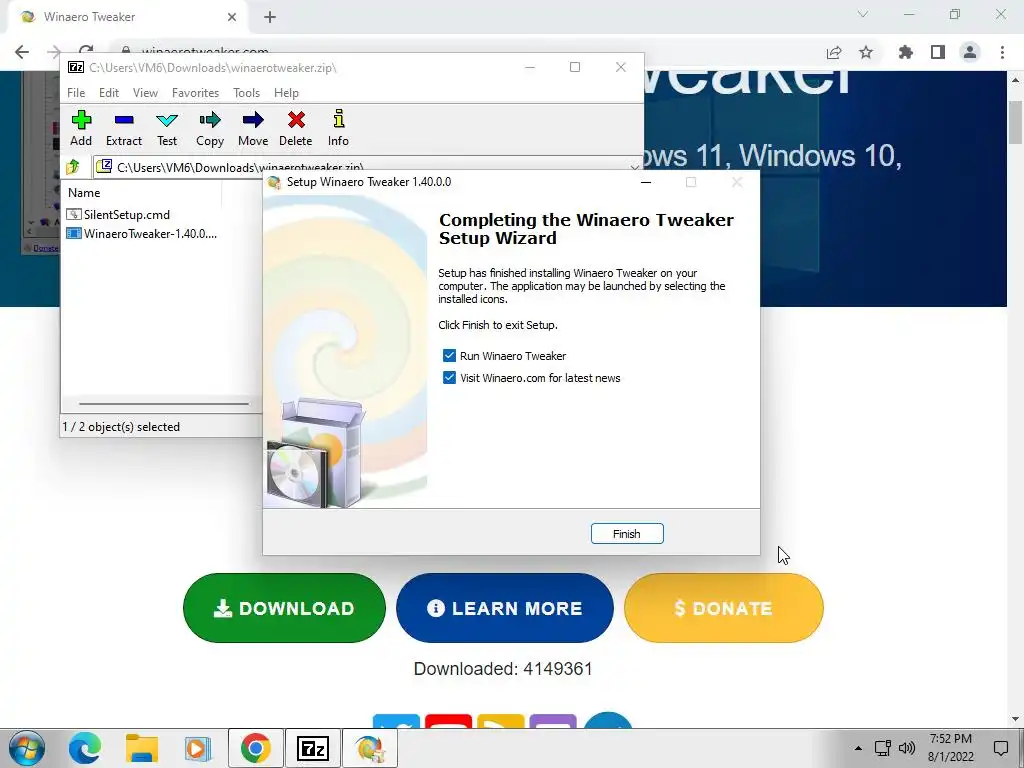This screenshot has width=1024, height=768.
Task: Open File Explorer from taskbar
Action: pos(142,748)
